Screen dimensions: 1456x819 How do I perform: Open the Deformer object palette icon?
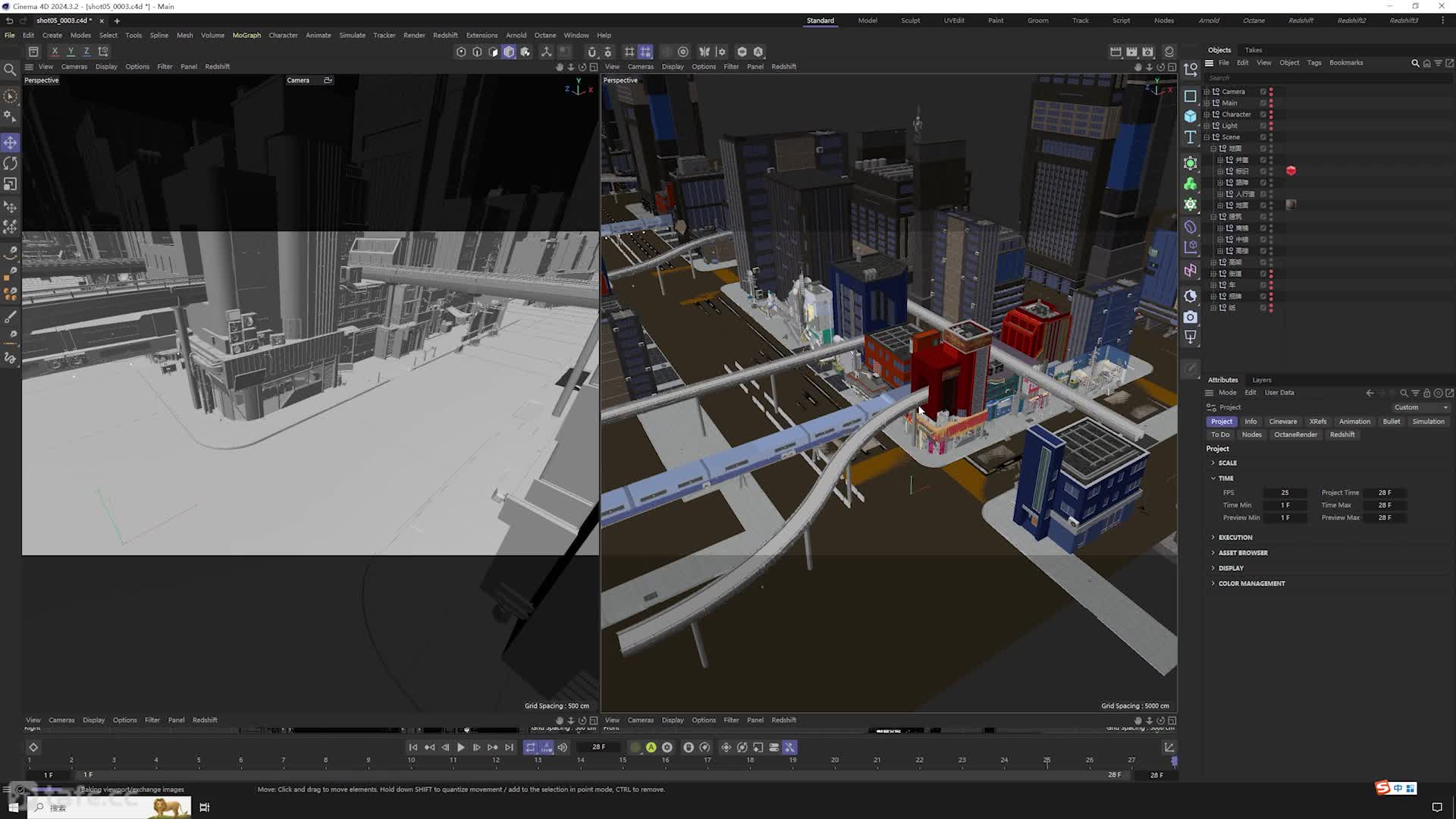click(1191, 227)
